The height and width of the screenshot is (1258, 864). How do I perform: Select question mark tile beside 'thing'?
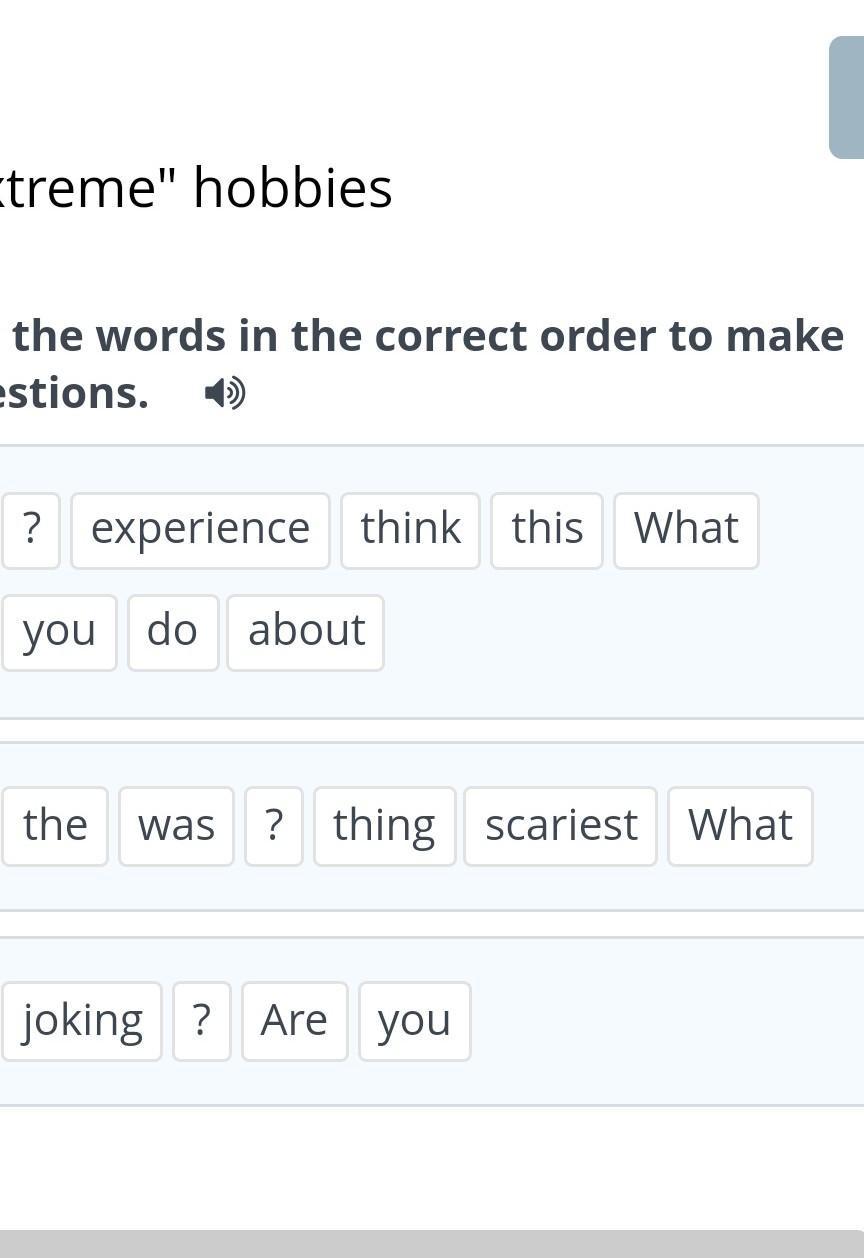[x=274, y=826]
